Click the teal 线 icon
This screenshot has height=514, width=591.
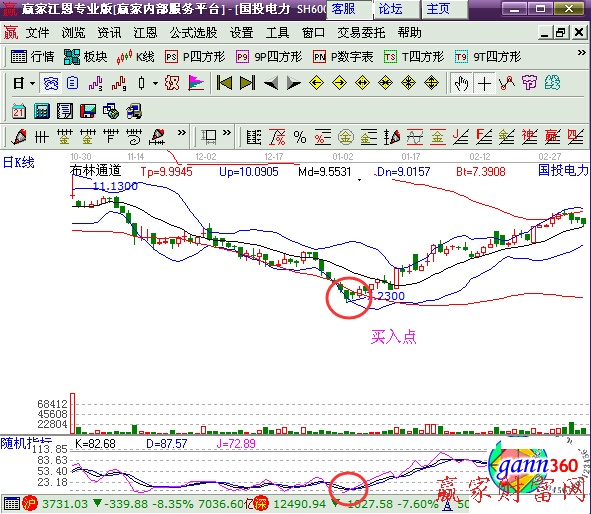552,83
